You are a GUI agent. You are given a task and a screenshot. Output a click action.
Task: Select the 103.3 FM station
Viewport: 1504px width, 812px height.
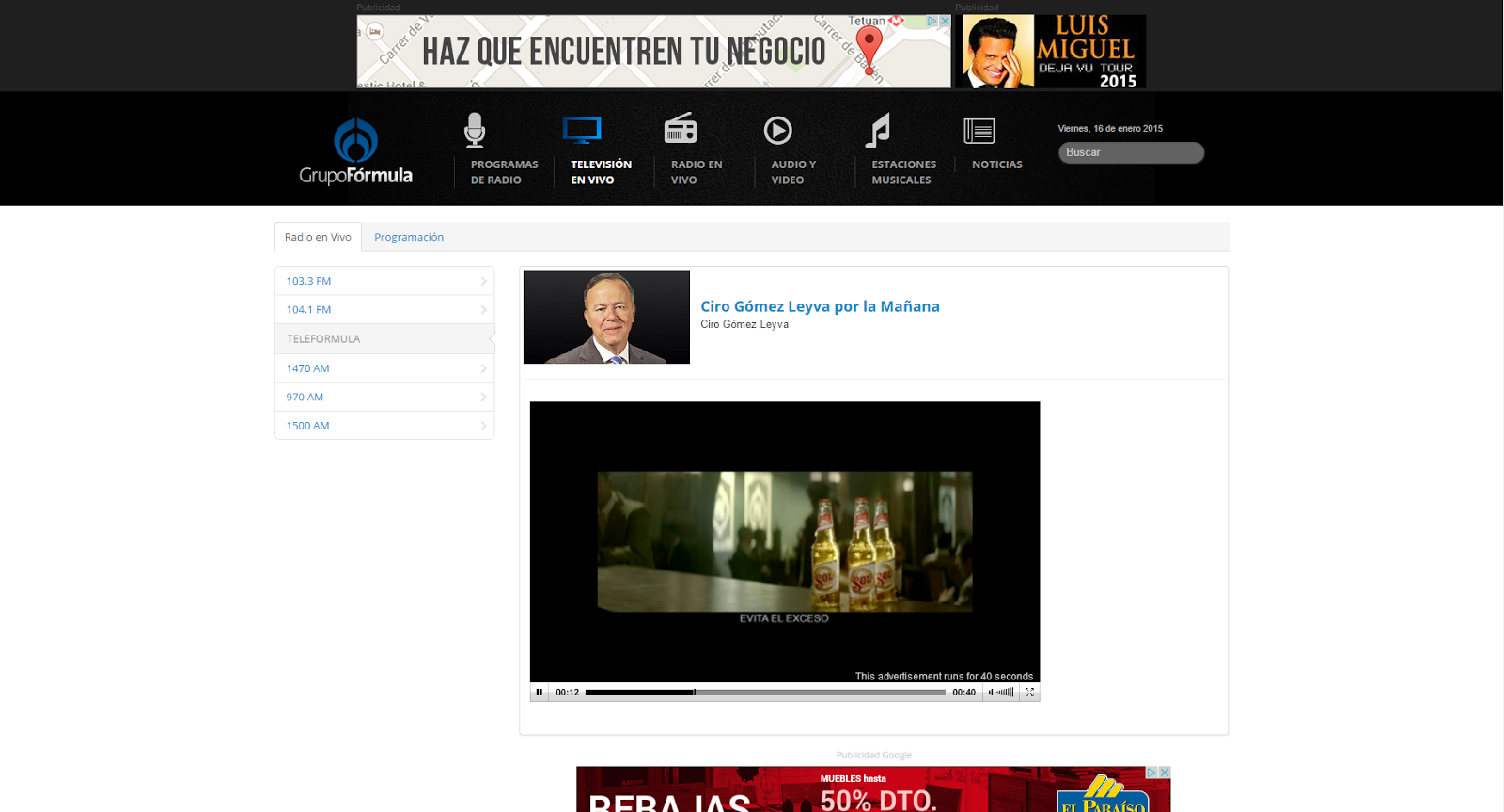pos(384,281)
